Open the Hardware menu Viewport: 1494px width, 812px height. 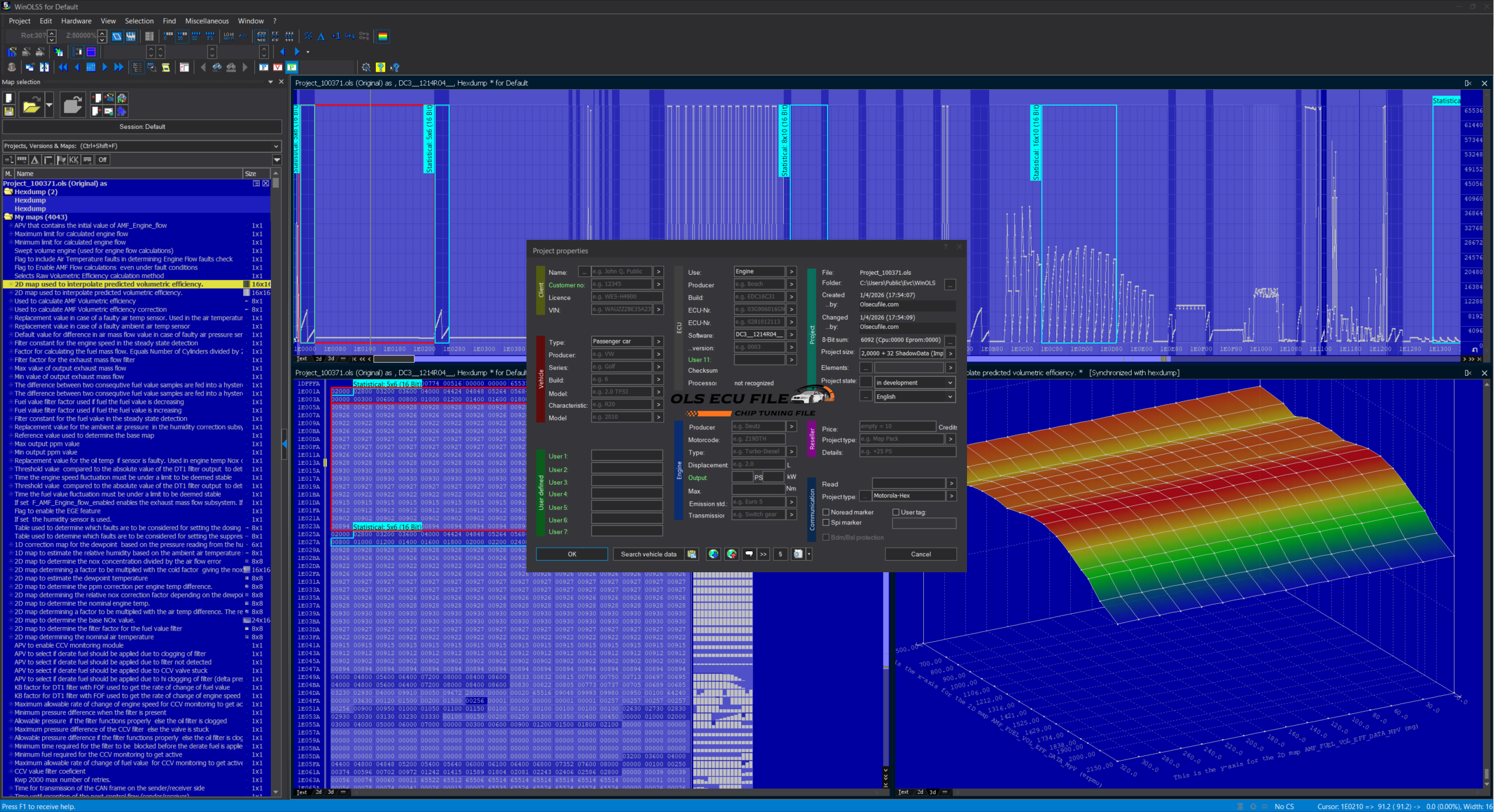[x=76, y=21]
